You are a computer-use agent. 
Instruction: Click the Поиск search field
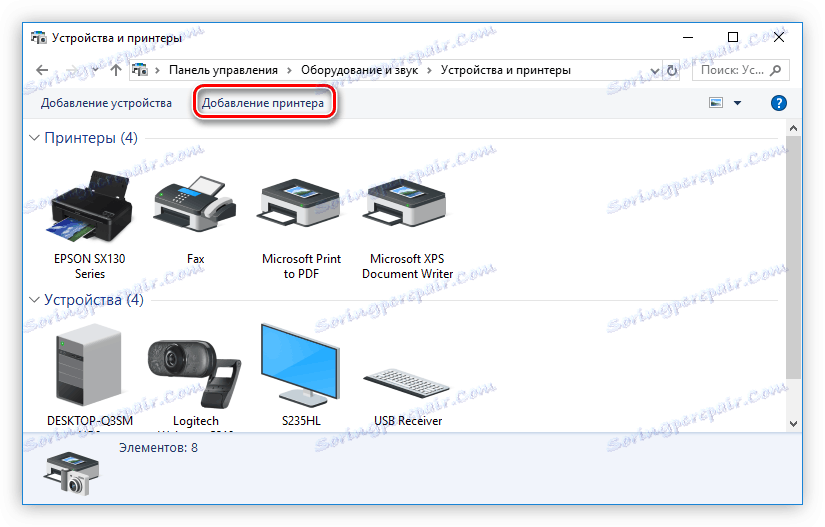tap(741, 70)
